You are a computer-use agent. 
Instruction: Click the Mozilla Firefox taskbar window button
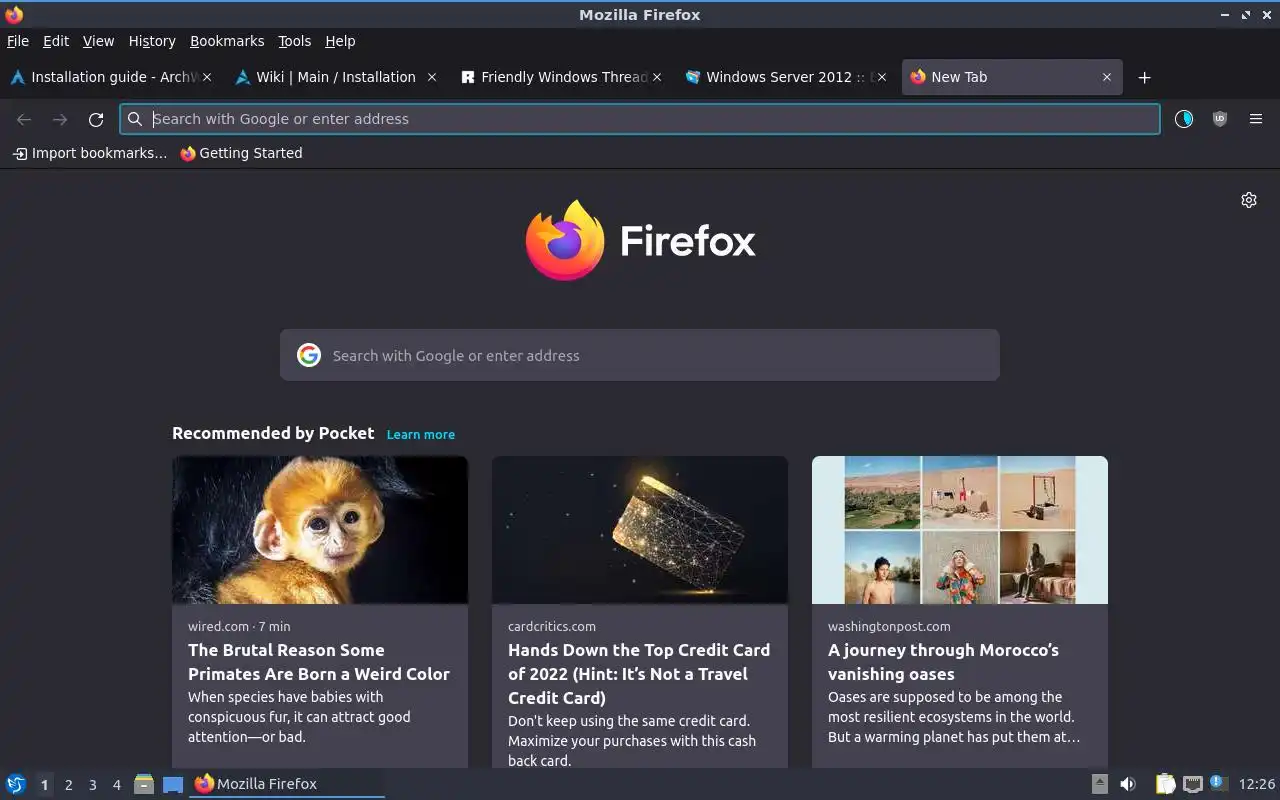[287, 784]
